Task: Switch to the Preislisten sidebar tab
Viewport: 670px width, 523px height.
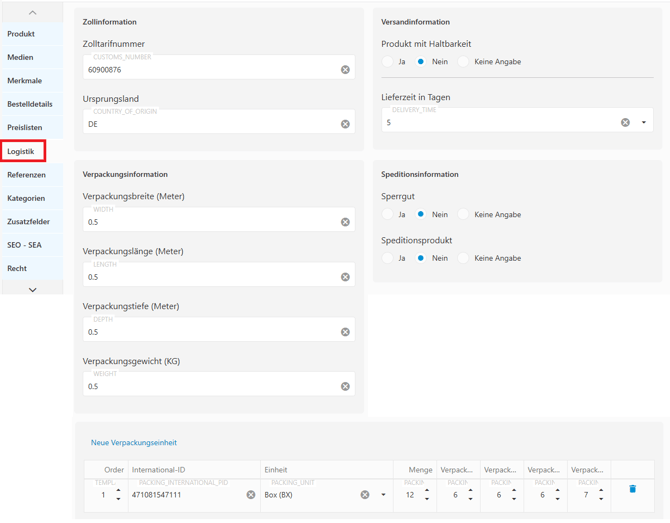Action: (25, 128)
